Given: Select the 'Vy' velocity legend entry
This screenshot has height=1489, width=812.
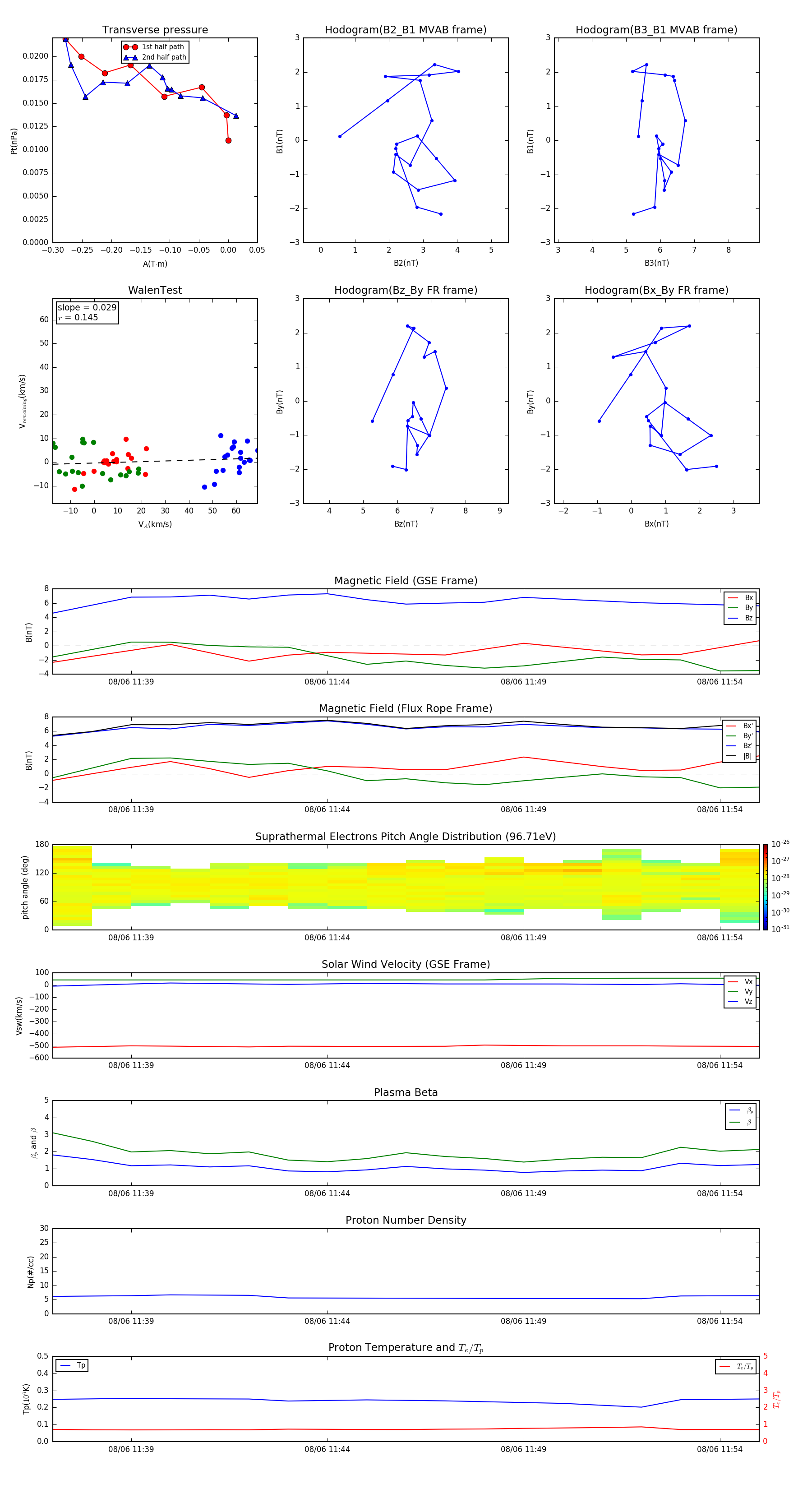Looking at the screenshot, I should [x=740, y=991].
